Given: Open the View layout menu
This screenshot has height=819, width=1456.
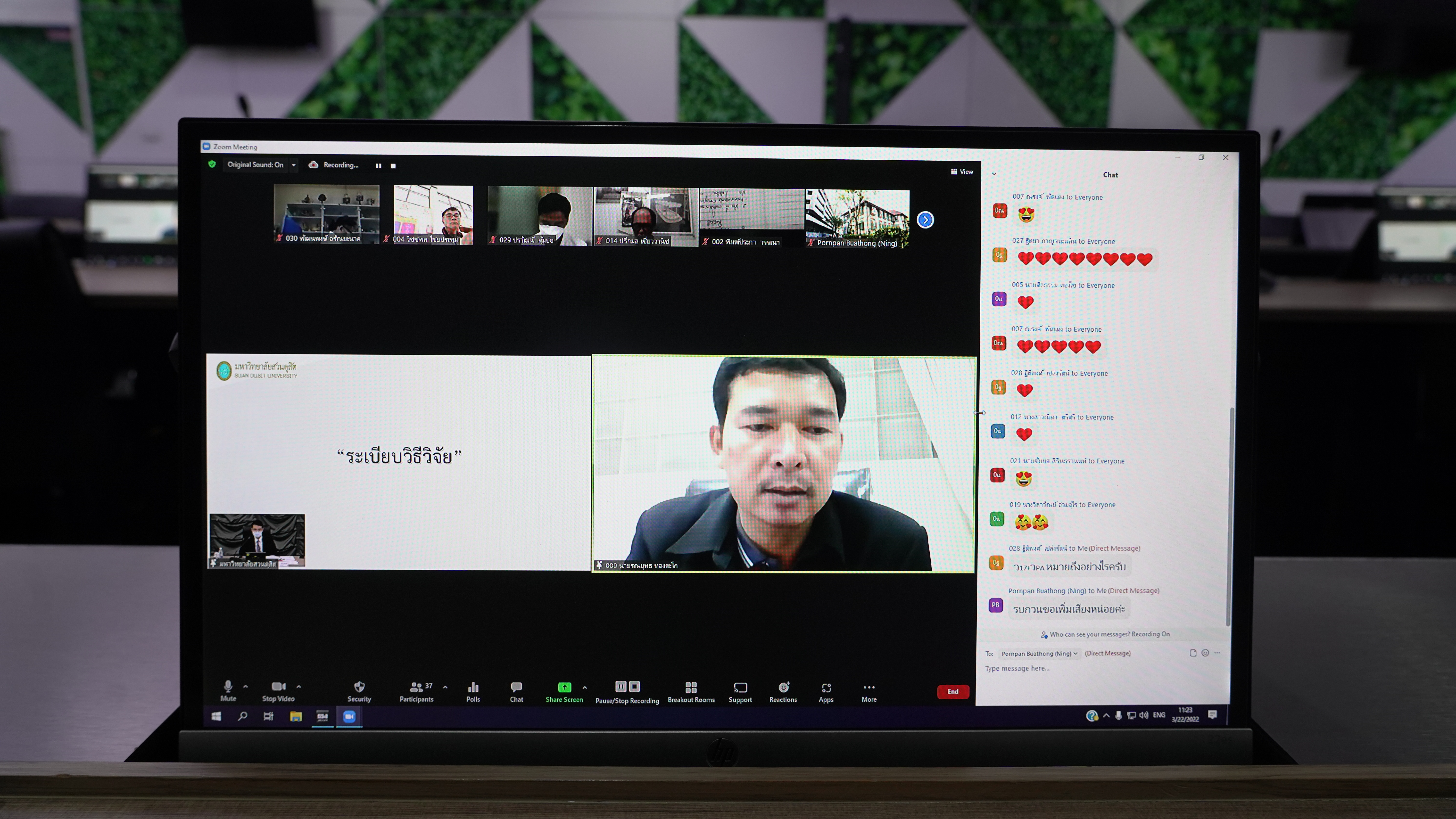Looking at the screenshot, I should coord(961,171).
